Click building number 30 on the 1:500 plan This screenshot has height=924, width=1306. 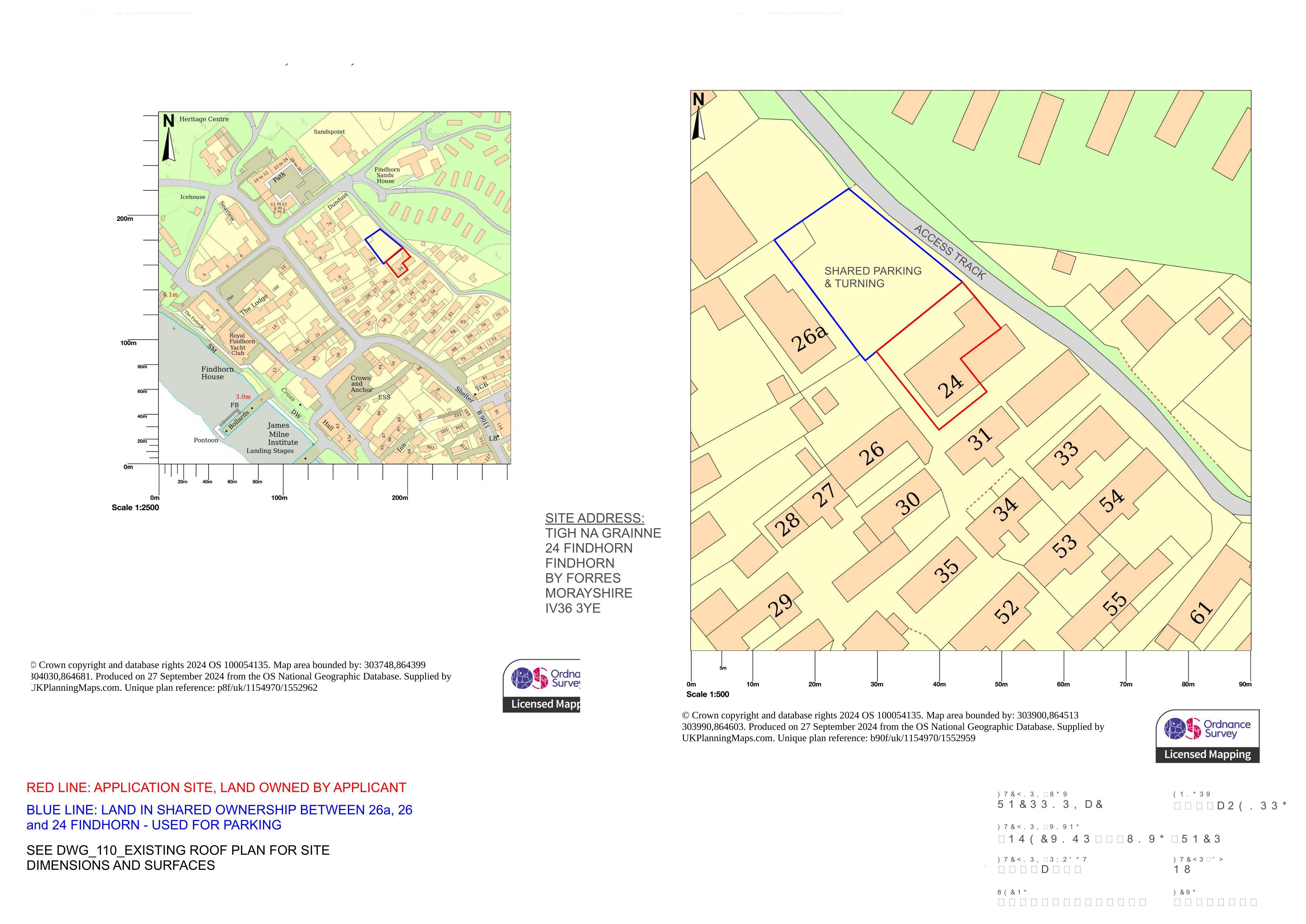point(908,504)
